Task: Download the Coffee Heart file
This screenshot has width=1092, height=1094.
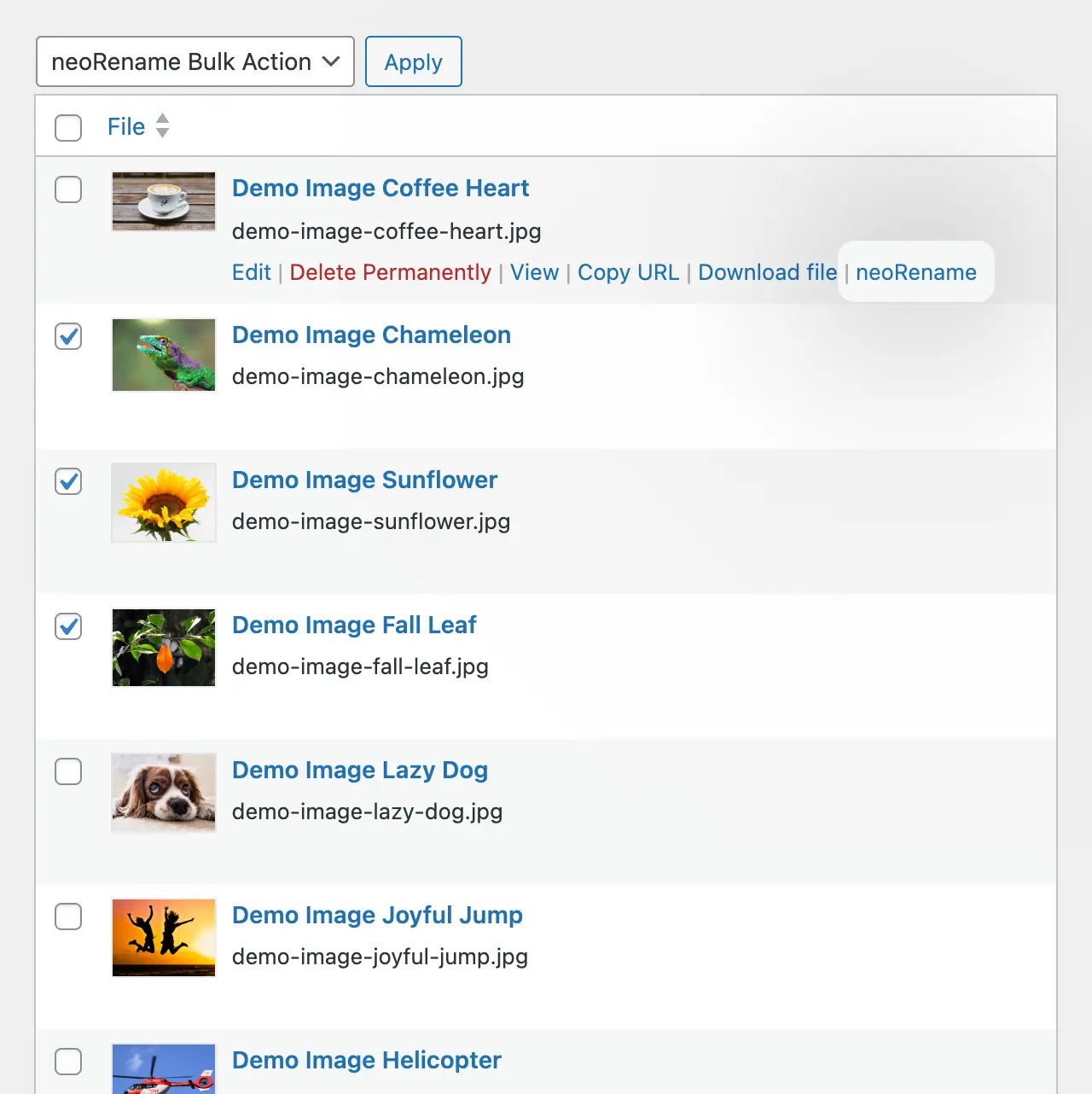Action: pos(766,272)
